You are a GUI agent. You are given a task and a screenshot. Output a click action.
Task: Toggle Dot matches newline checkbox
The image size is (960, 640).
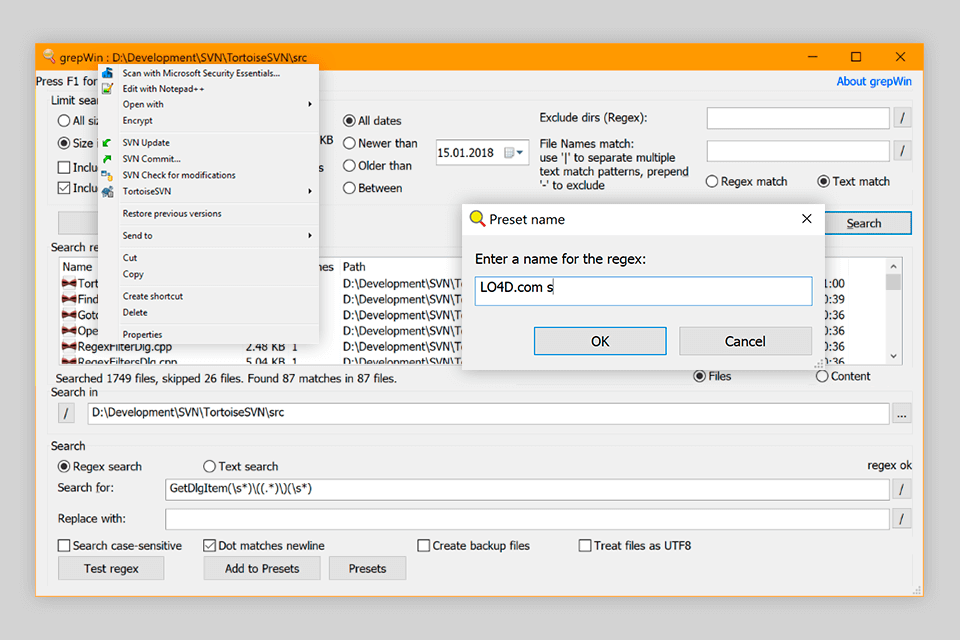[209, 546]
